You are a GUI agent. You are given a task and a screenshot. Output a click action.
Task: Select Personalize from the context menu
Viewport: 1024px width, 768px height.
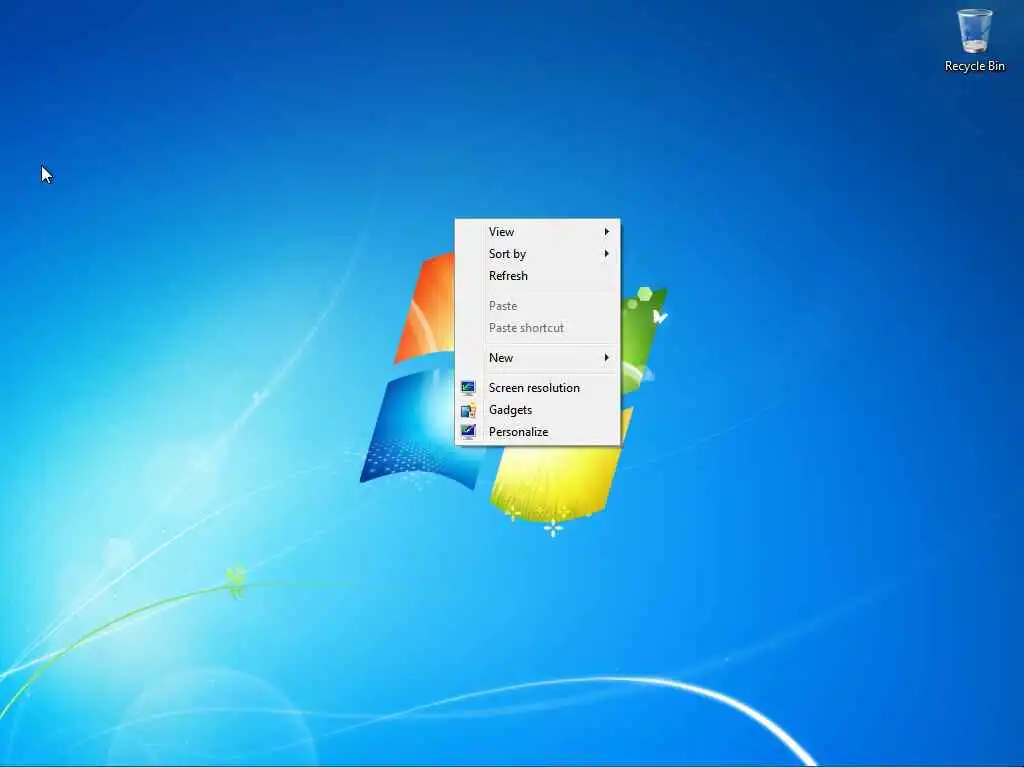[x=537, y=432]
